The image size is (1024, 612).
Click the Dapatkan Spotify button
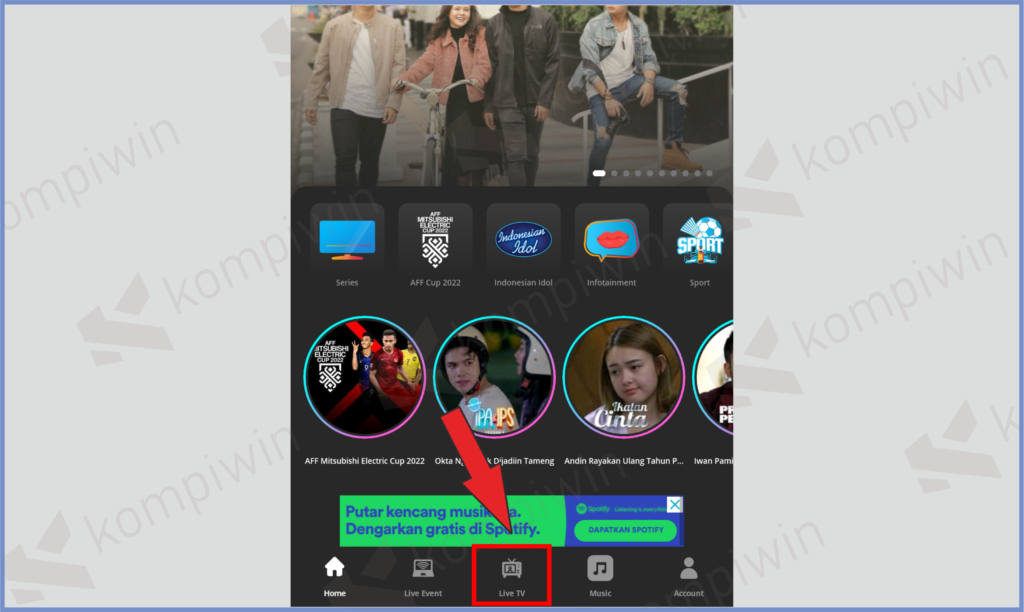(x=626, y=530)
